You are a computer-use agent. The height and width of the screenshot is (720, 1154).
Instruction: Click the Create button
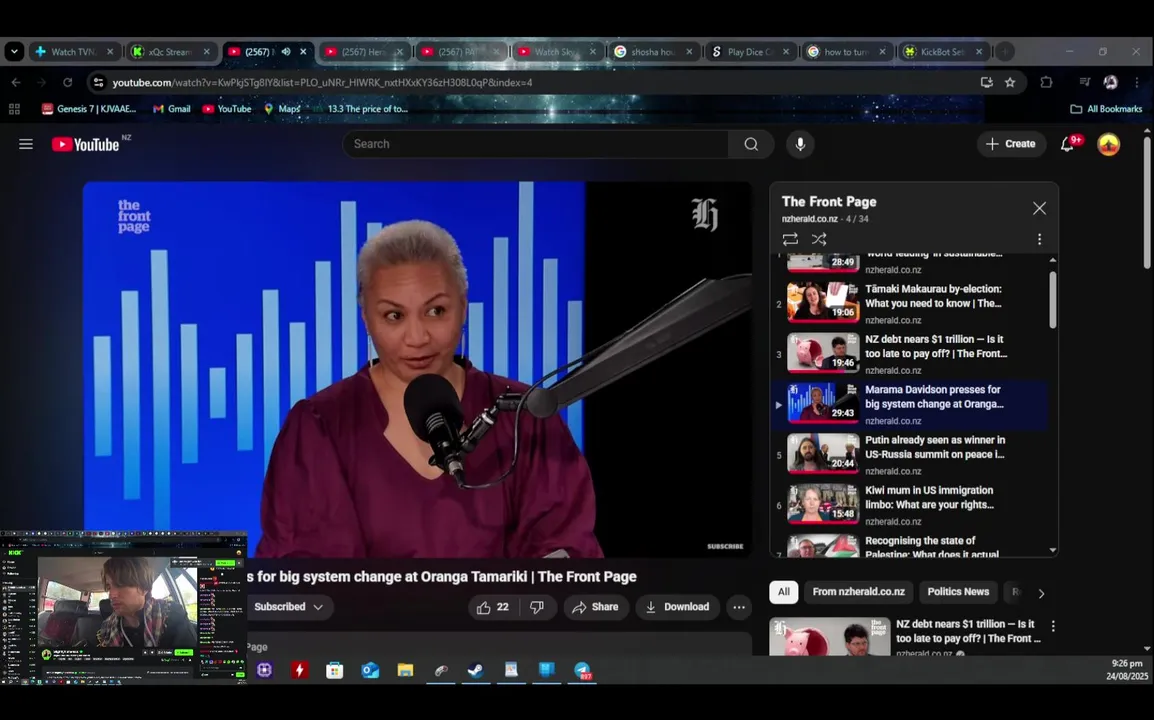(x=1010, y=144)
